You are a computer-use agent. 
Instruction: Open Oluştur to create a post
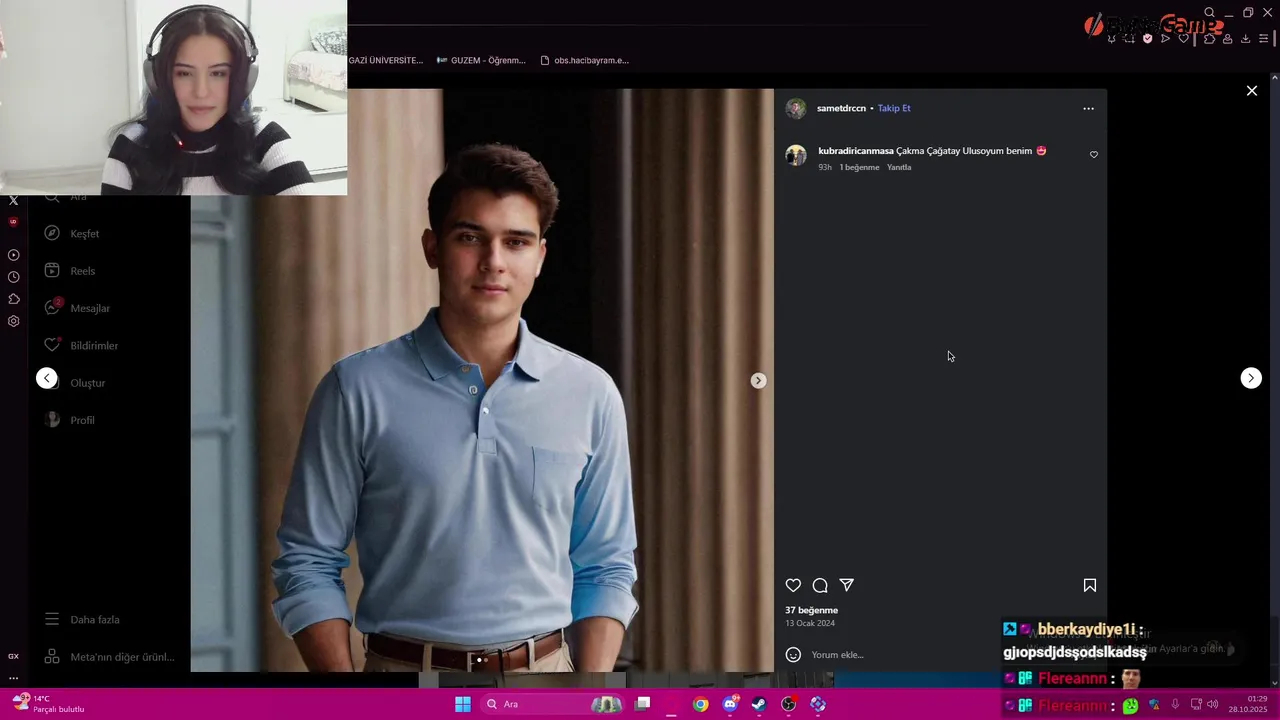(75, 383)
